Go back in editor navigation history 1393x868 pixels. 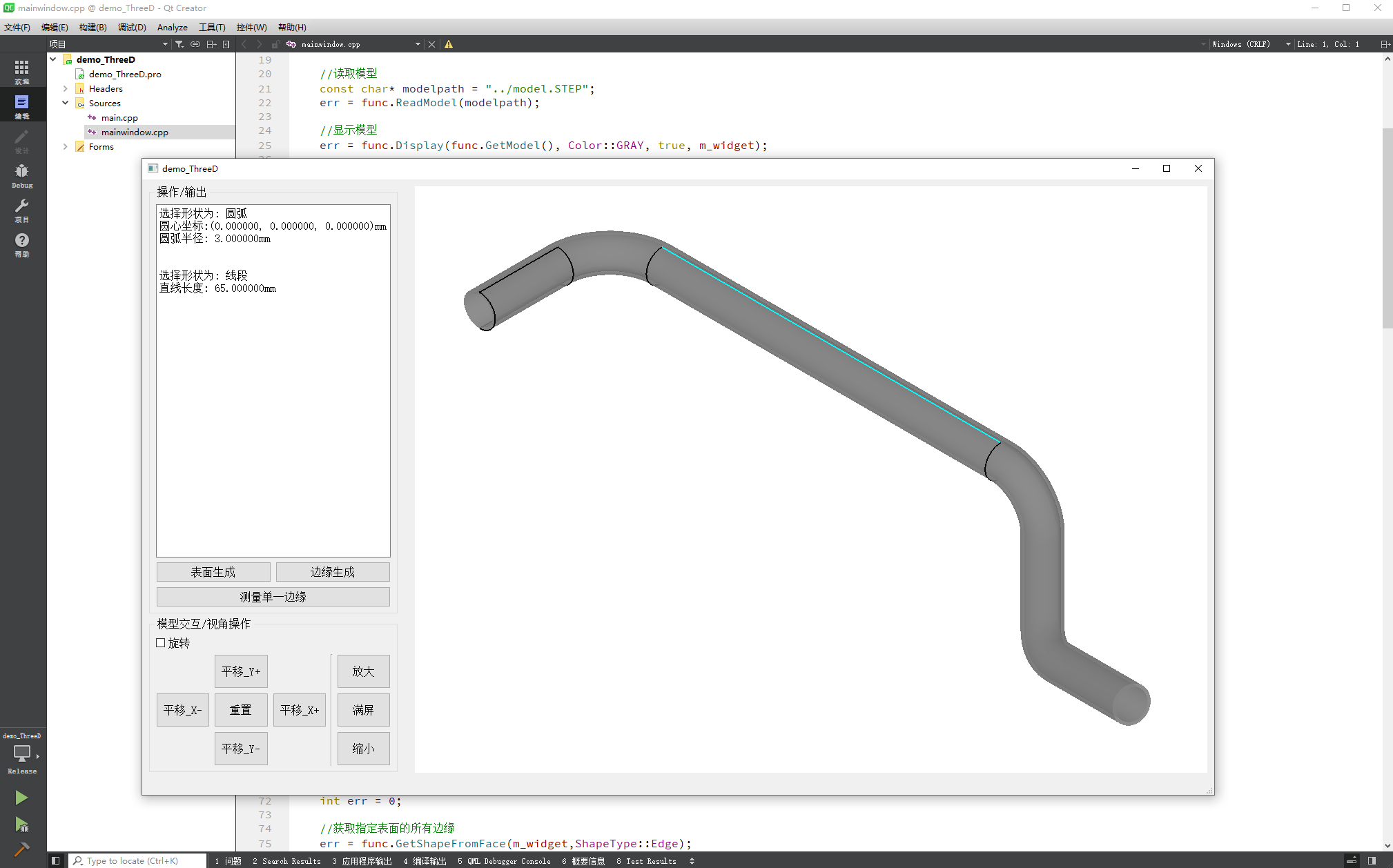click(244, 44)
